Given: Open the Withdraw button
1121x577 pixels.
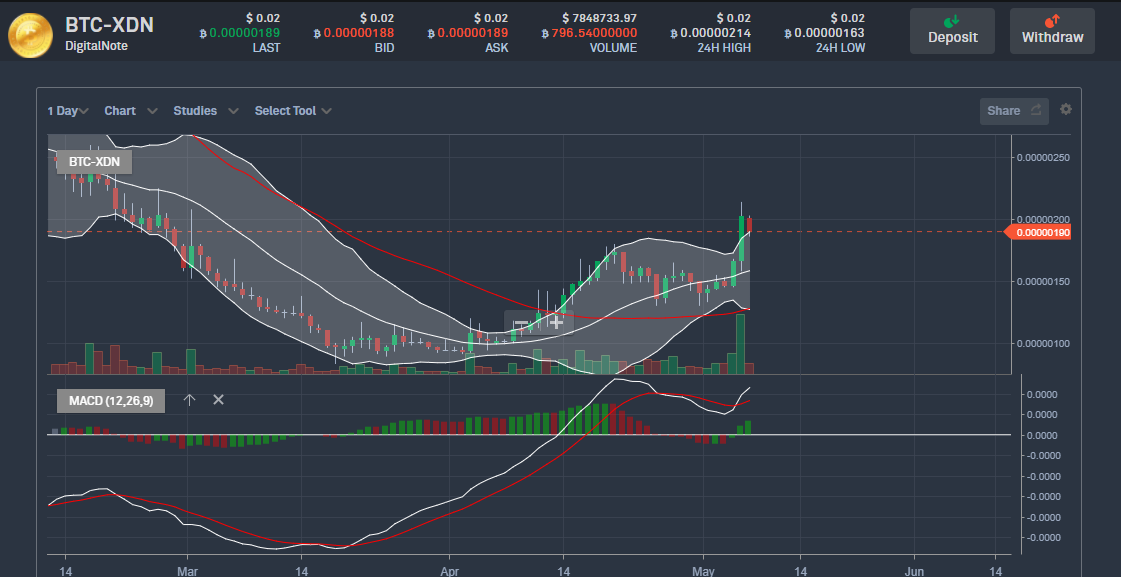Looking at the screenshot, I should (x=1052, y=31).
